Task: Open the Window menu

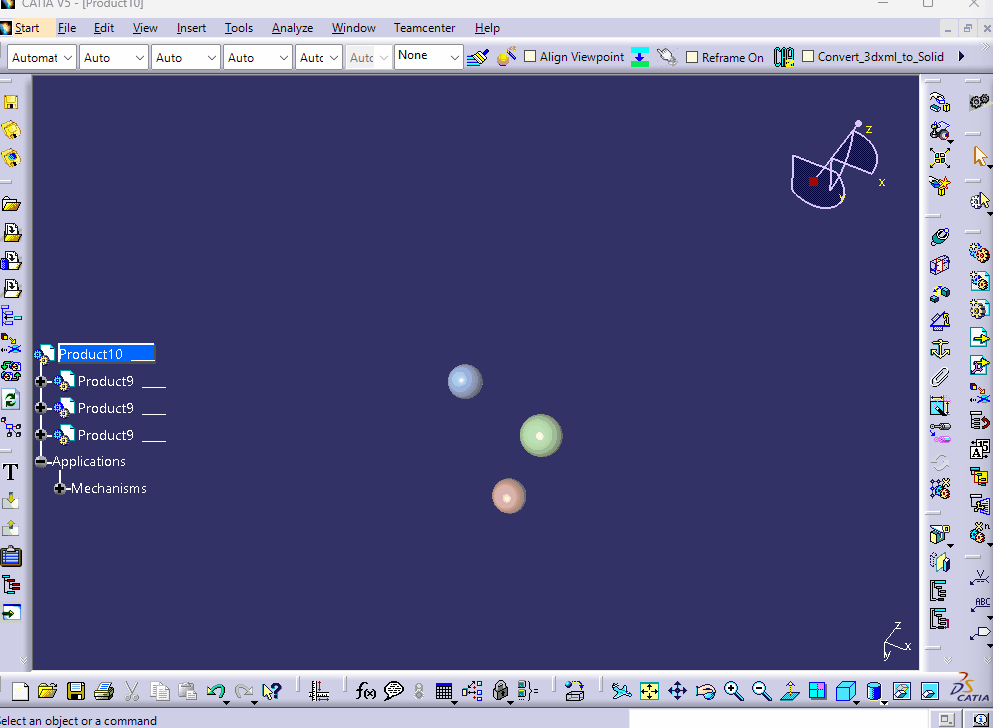Action: 353,28
